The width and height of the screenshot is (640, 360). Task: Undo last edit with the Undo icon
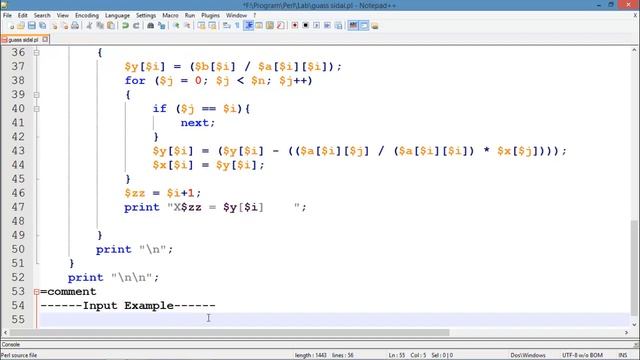click(125, 26)
